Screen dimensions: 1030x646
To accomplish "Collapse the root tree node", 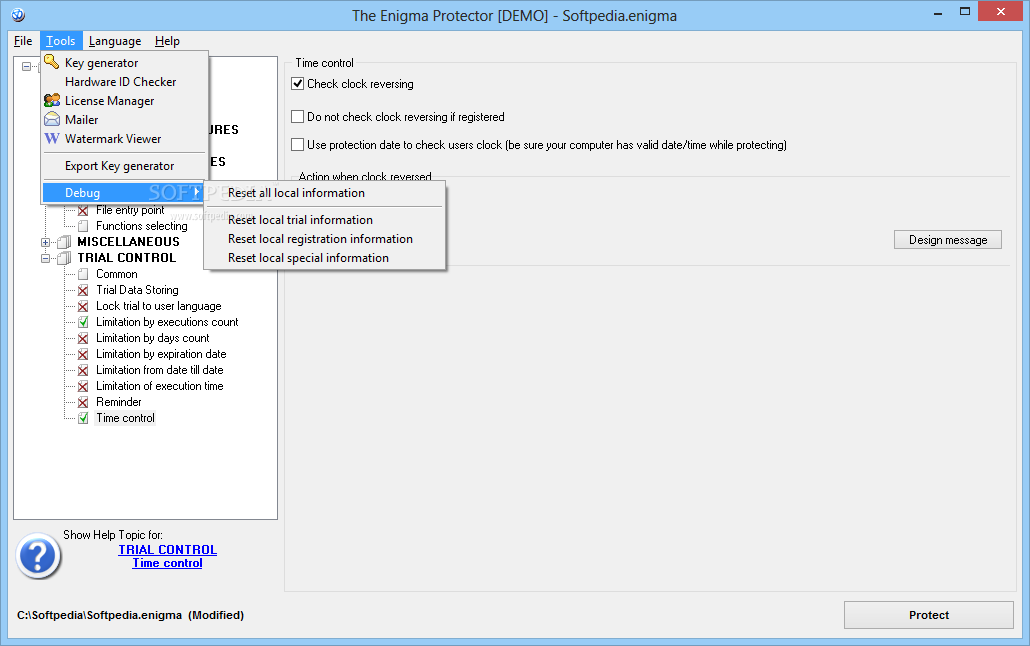I will [x=26, y=66].
